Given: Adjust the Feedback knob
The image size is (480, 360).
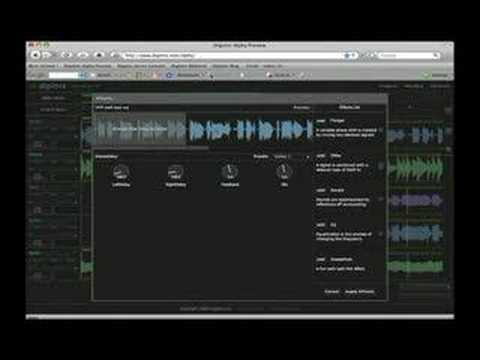Looking at the screenshot, I should pyautogui.click(x=230, y=172).
